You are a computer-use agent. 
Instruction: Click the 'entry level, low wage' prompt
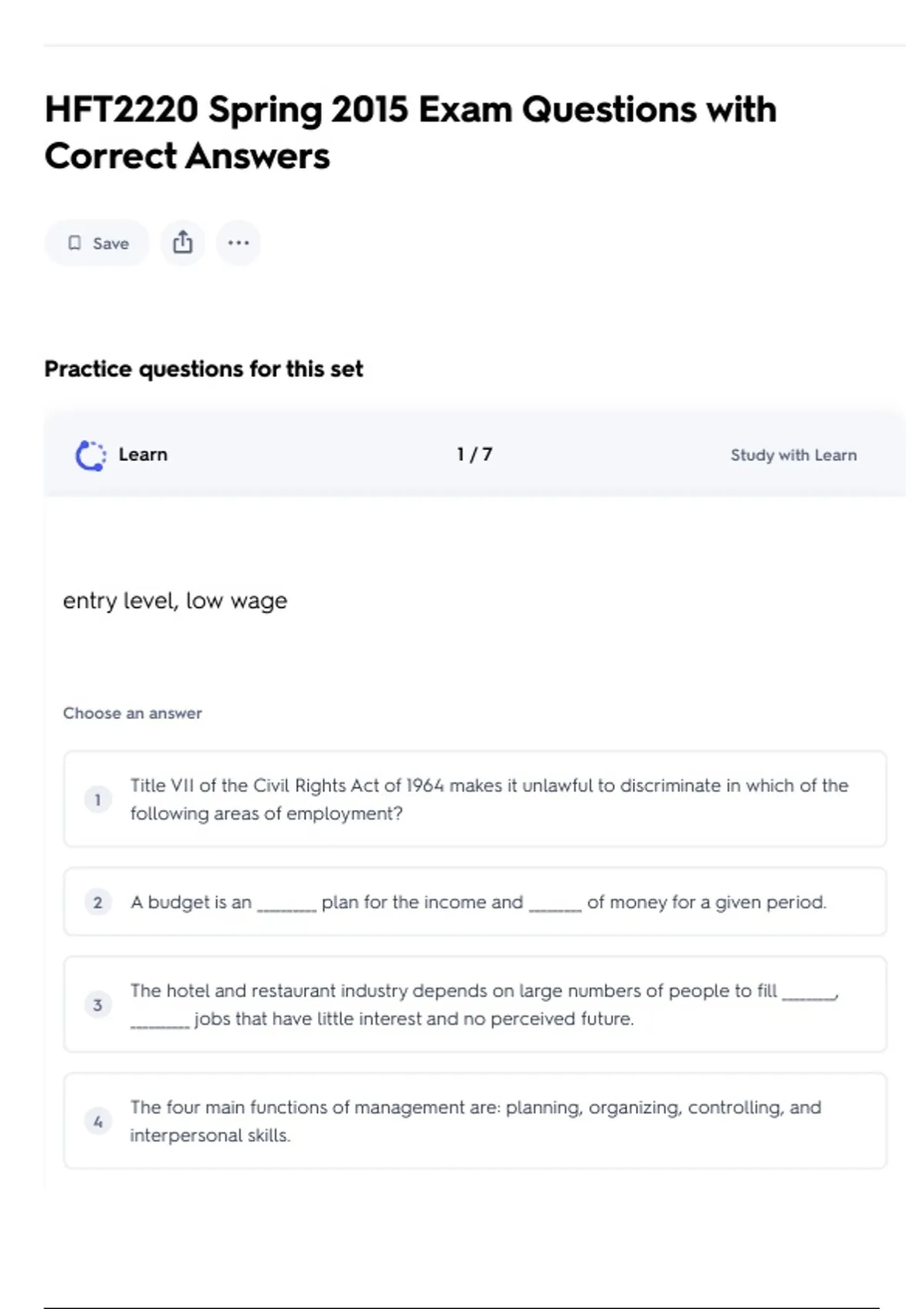175,601
